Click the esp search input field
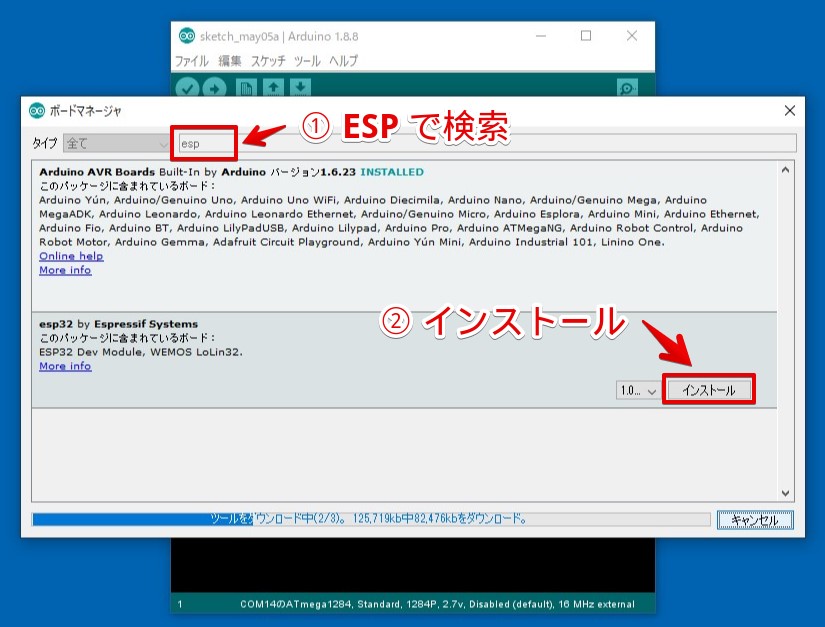Screen dimensions: 825x627 pyautogui.click(x=487, y=143)
